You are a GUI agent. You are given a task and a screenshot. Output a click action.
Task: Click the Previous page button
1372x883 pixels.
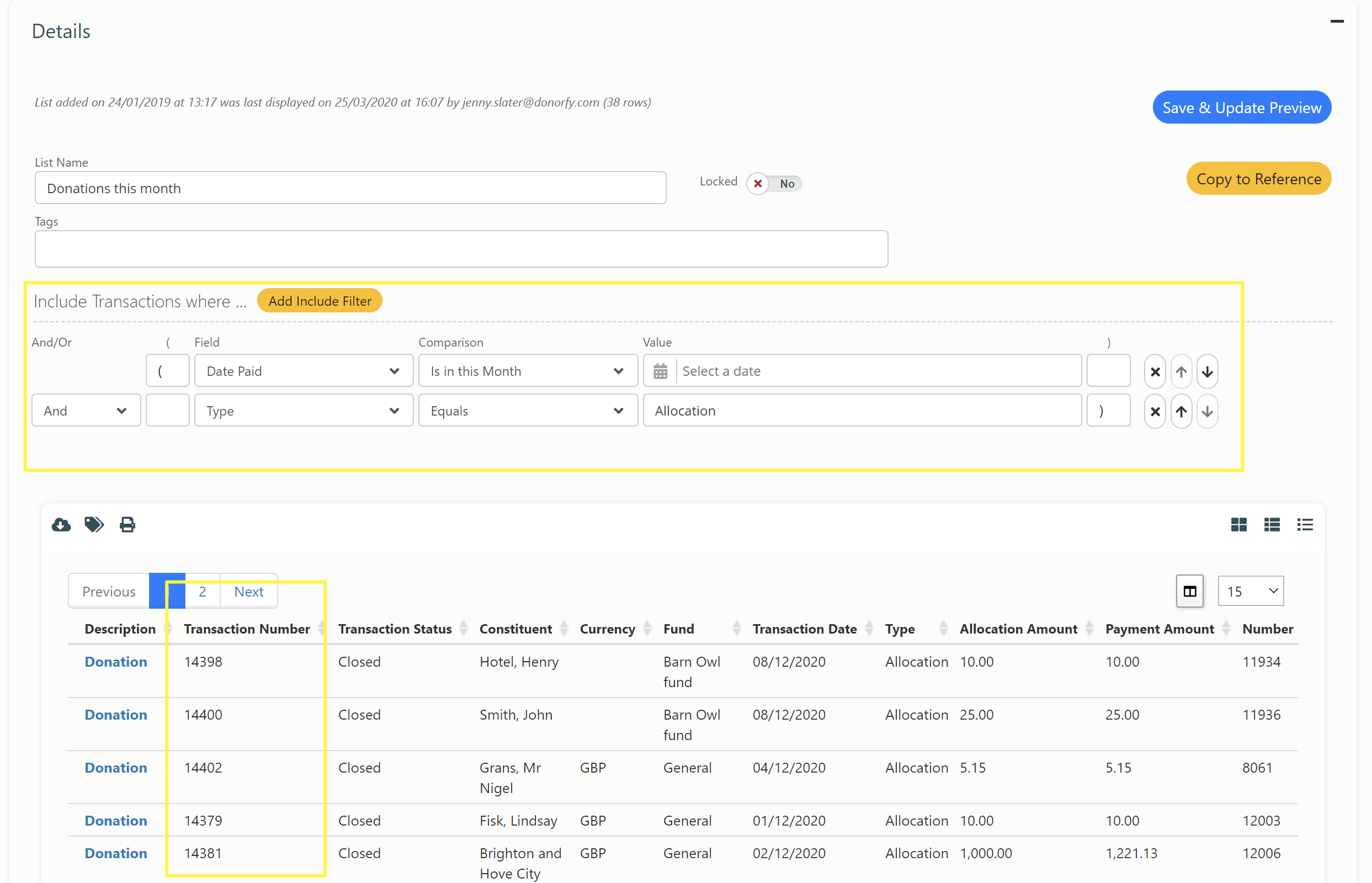109,591
